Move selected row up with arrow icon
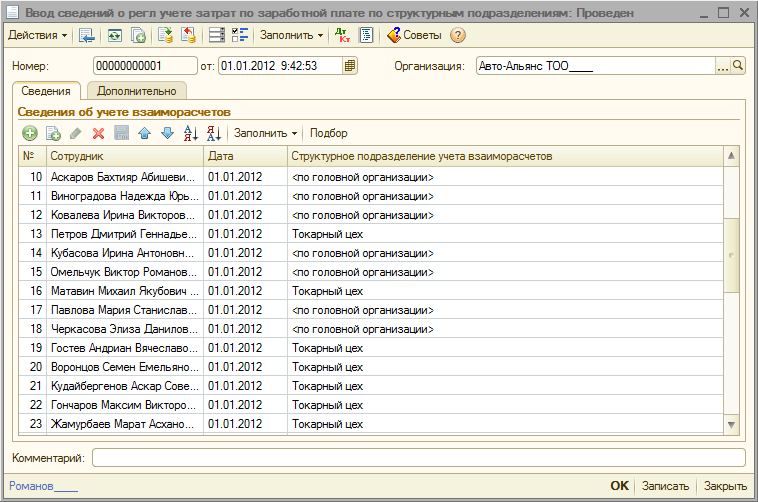Screen dimensions: 758x502 [x=144, y=133]
